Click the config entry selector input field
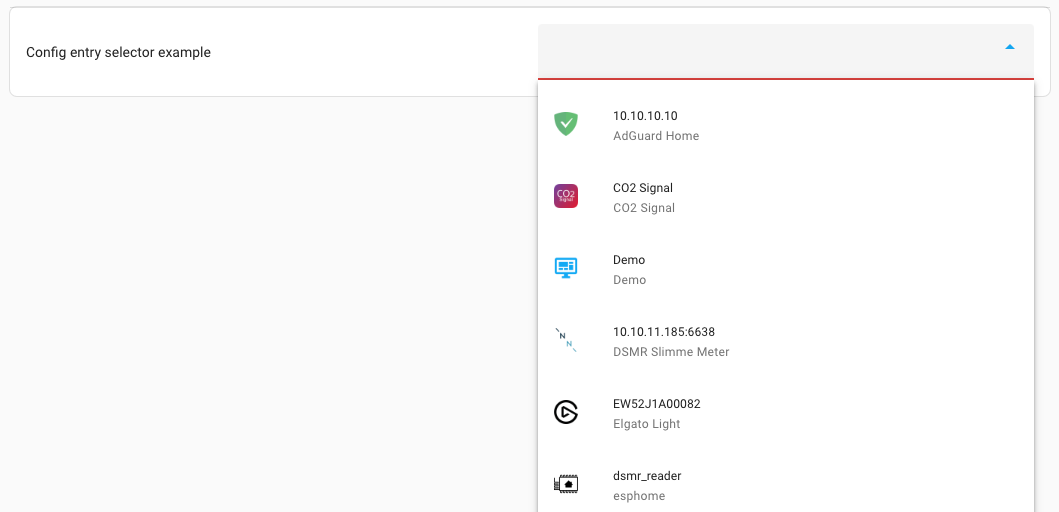This screenshot has height=512, width=1059. [760, 51]
